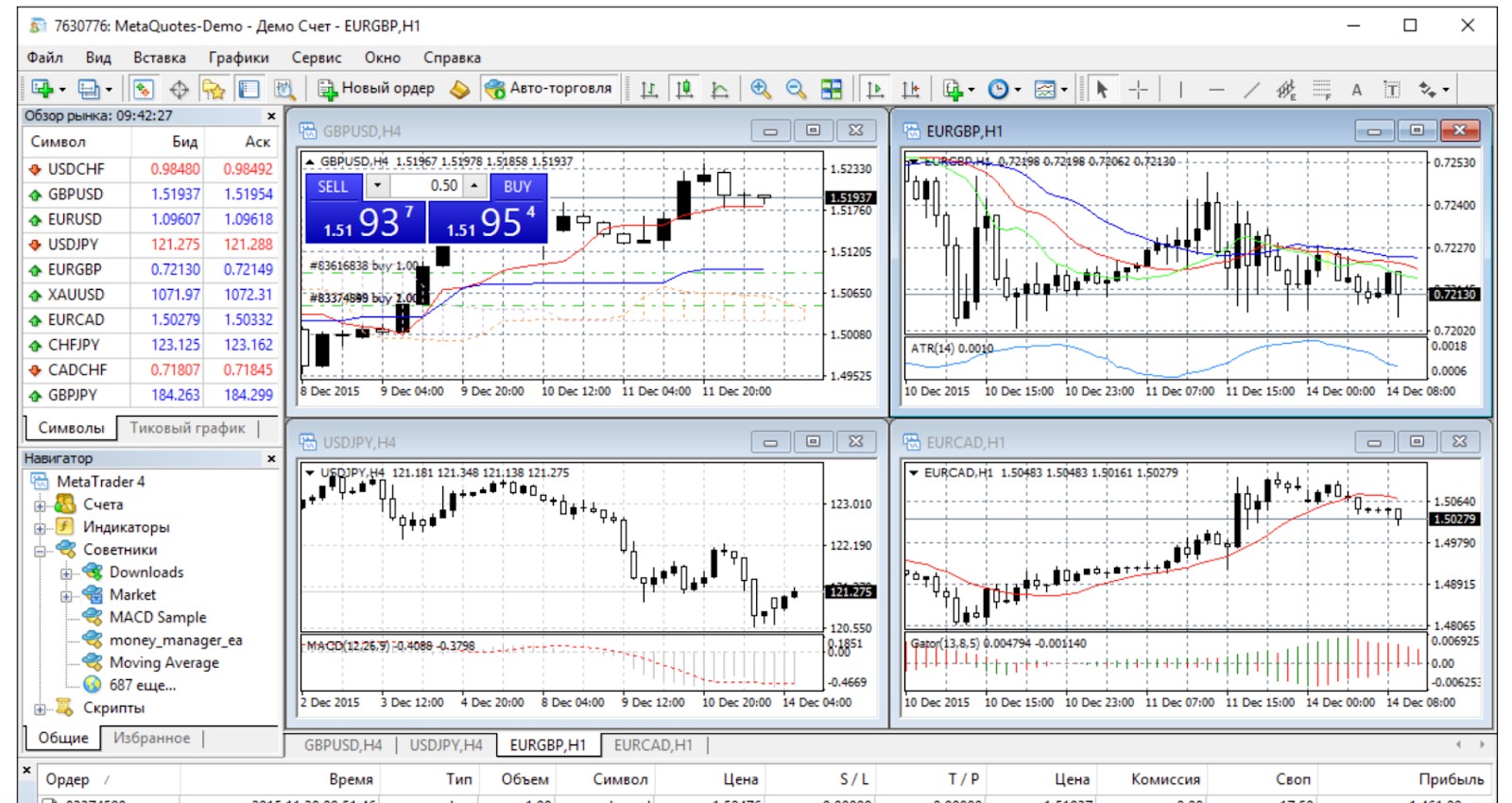Toggle the Chart Shift icon
Viewport: 1512px width, 803px height.
pos(910,89)
